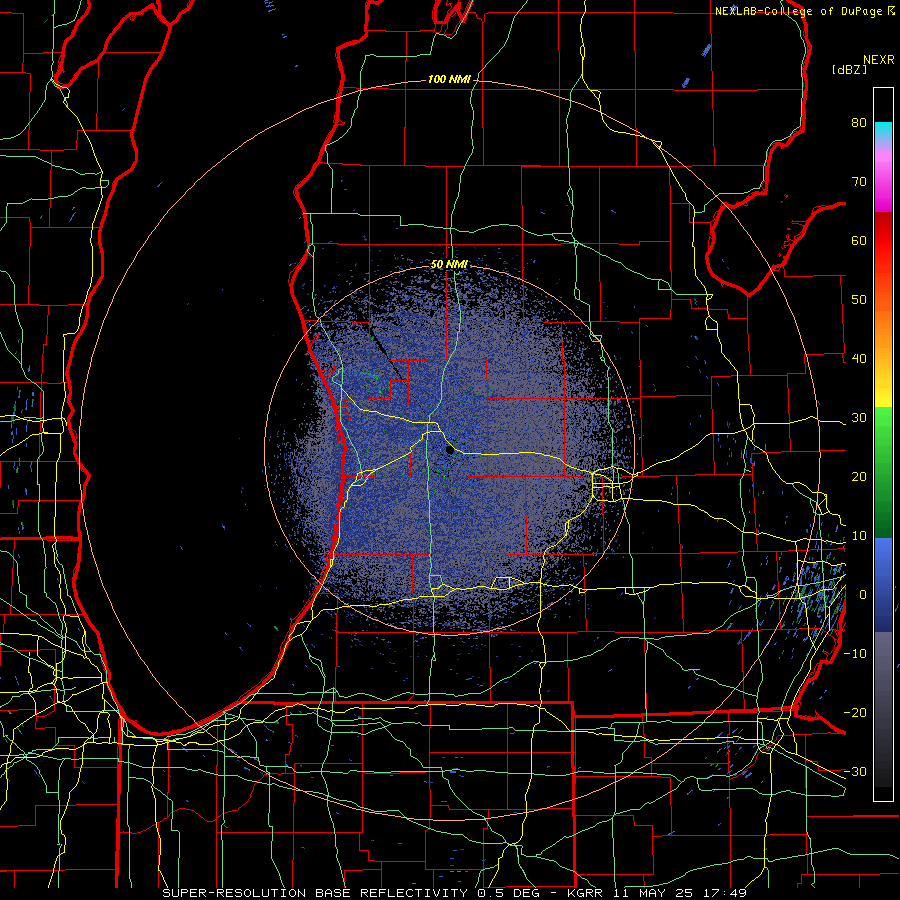This screenshot has width=900, height=900.
Task: Click the 30 value on dBZ scale
Action: click(x=859, y=418)
